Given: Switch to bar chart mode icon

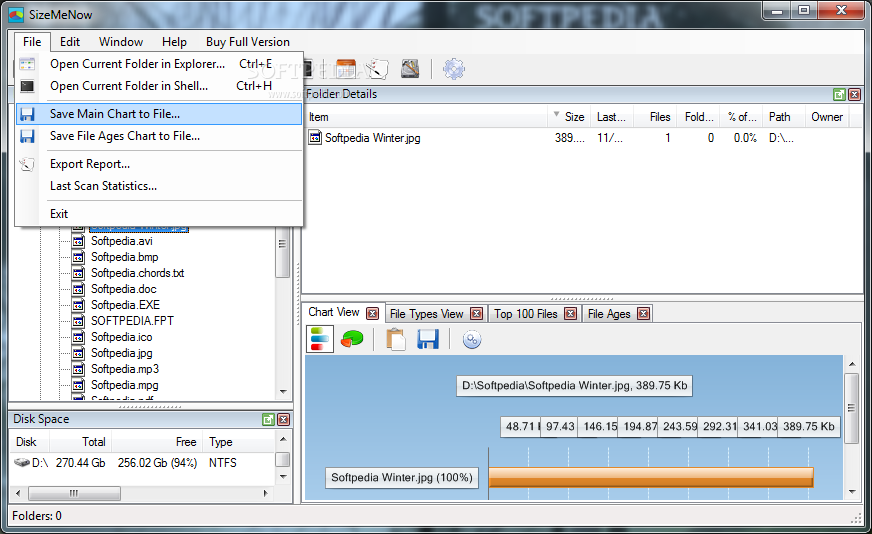Looking at the screenshot, I should [x=320, y=339].
